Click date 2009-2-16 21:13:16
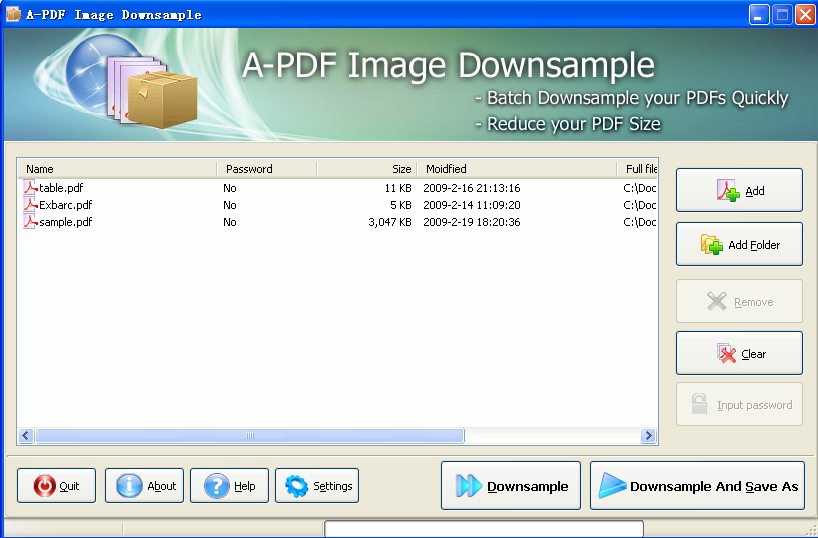Screen dimensions: 818x538 [472, 188]
